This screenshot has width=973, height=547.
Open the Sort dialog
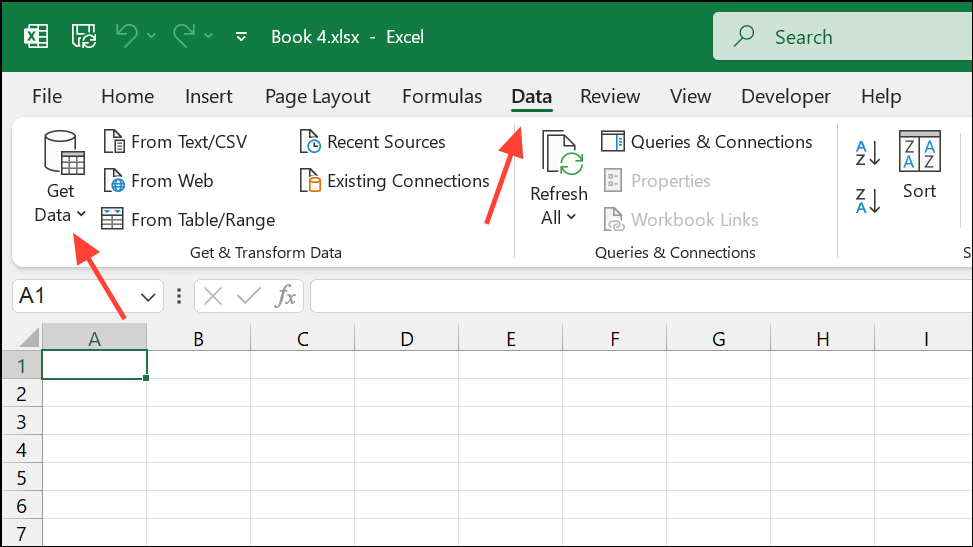(920, 165)
